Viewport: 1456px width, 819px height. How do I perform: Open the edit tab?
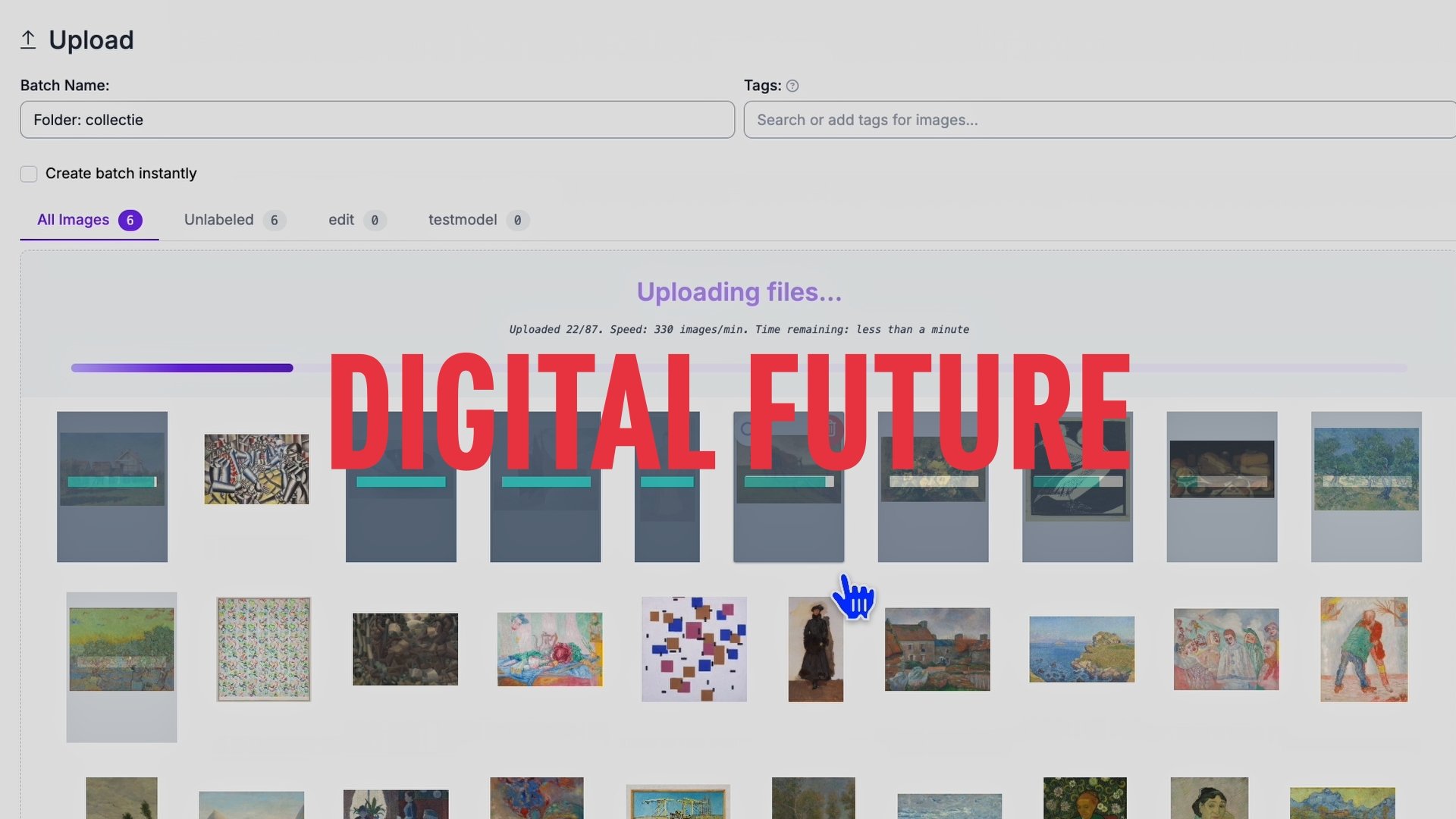click(x=357, y=220)
